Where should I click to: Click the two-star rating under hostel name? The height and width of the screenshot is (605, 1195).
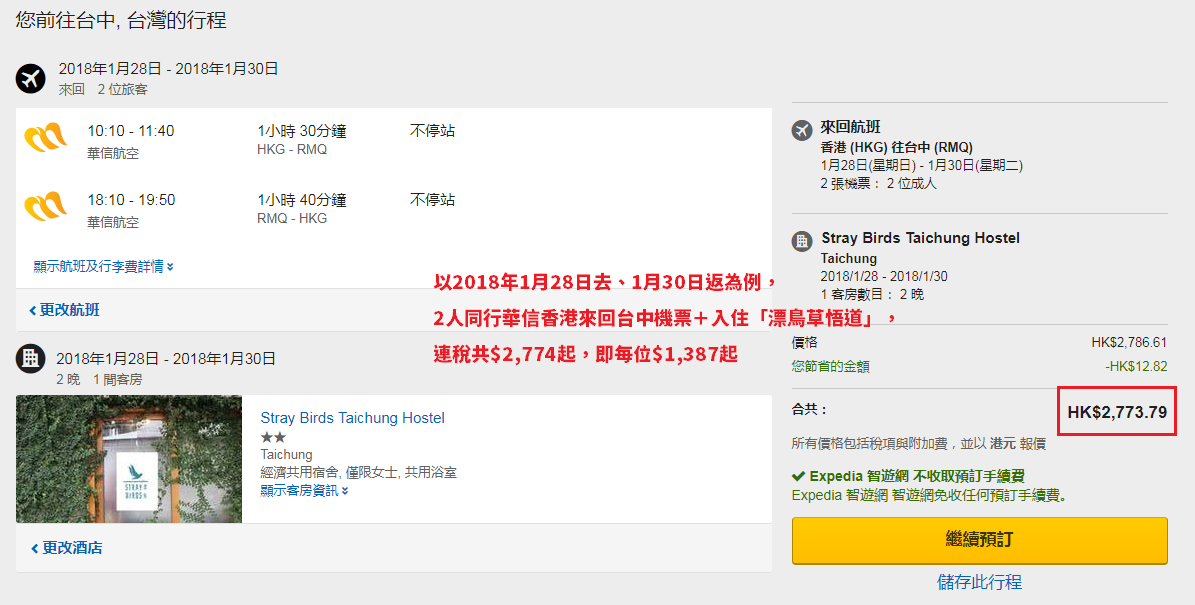point(273,437)
